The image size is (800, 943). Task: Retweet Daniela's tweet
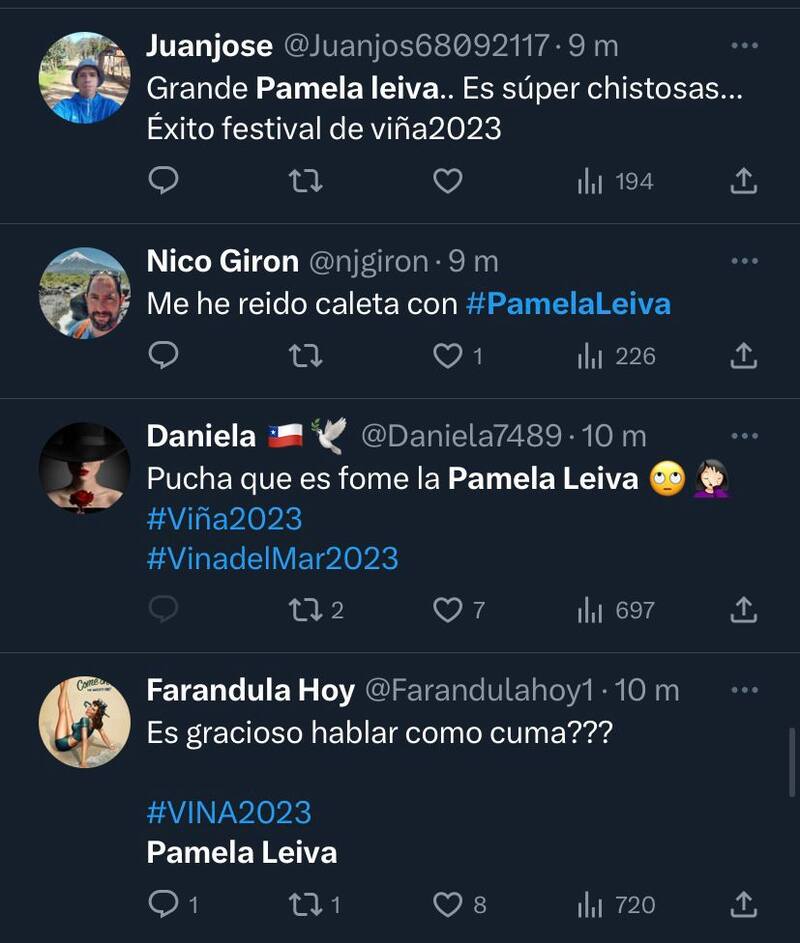tap(301, 610)
